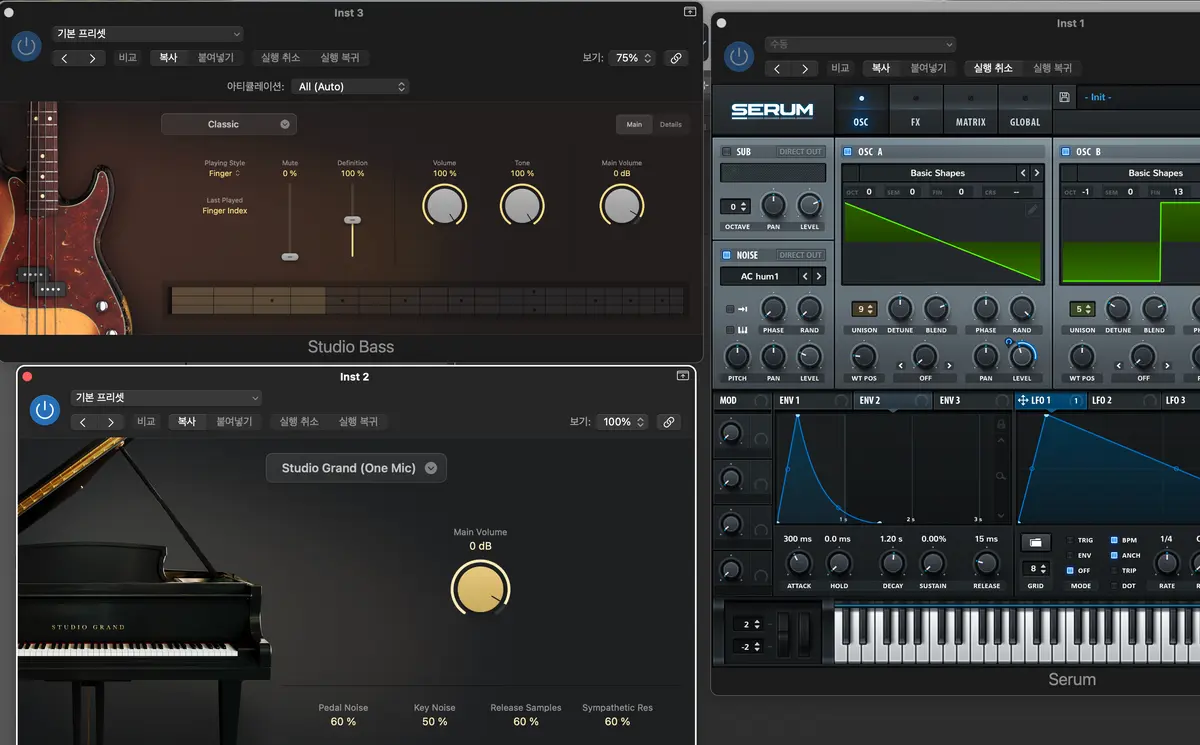Click the Definition slider handle in Studio Bass
The width and height of the screenshot is (1200, 745).
(x=352, y=219)
